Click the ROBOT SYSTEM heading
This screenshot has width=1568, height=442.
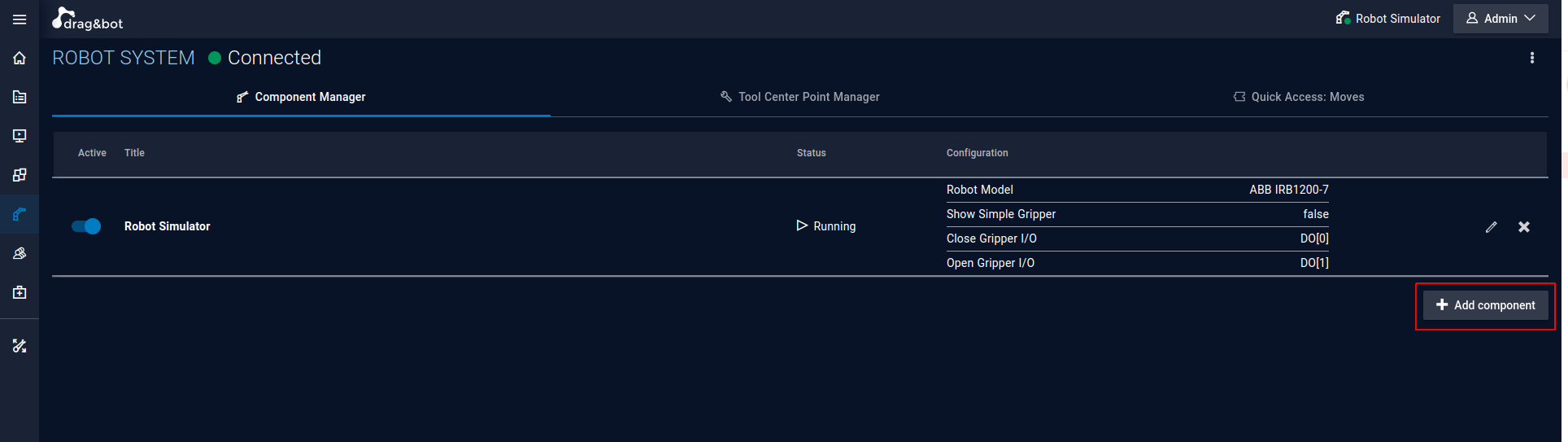coord(124,58)
